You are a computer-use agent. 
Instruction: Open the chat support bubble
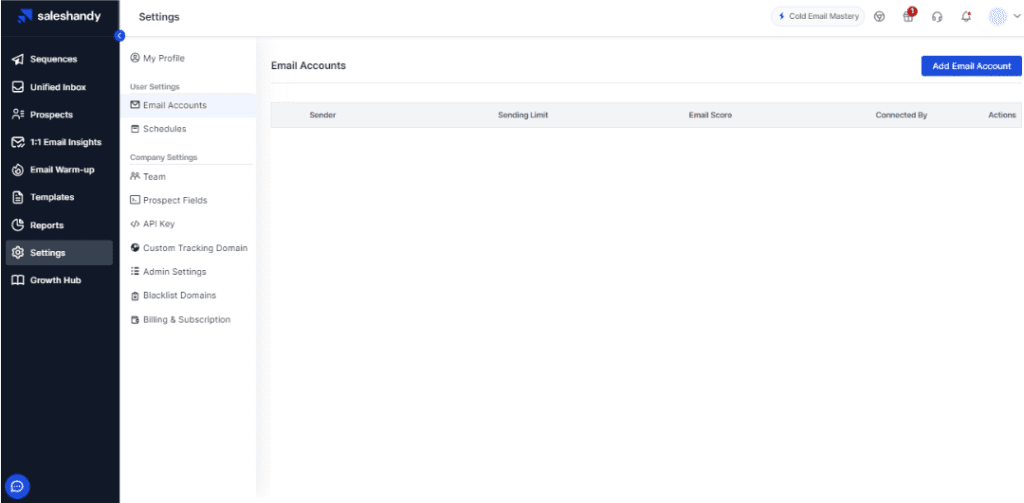(x=18, y=487)
